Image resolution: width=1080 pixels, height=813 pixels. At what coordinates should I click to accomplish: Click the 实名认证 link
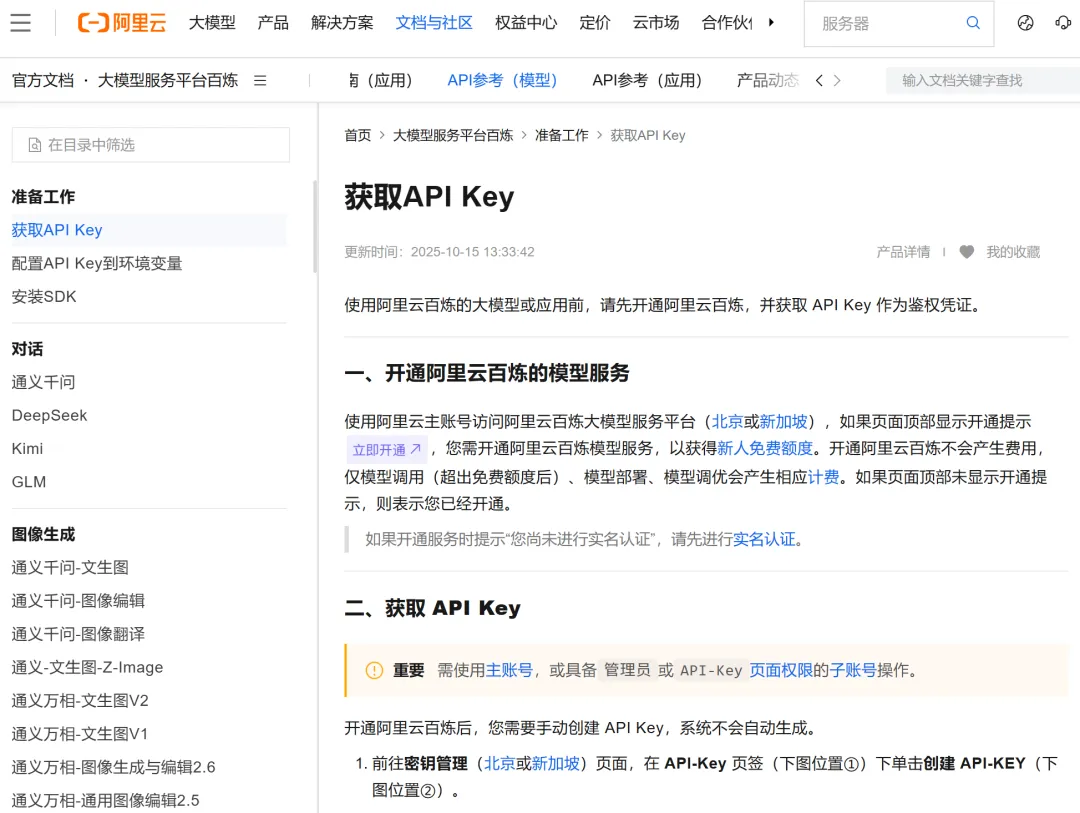764,539
